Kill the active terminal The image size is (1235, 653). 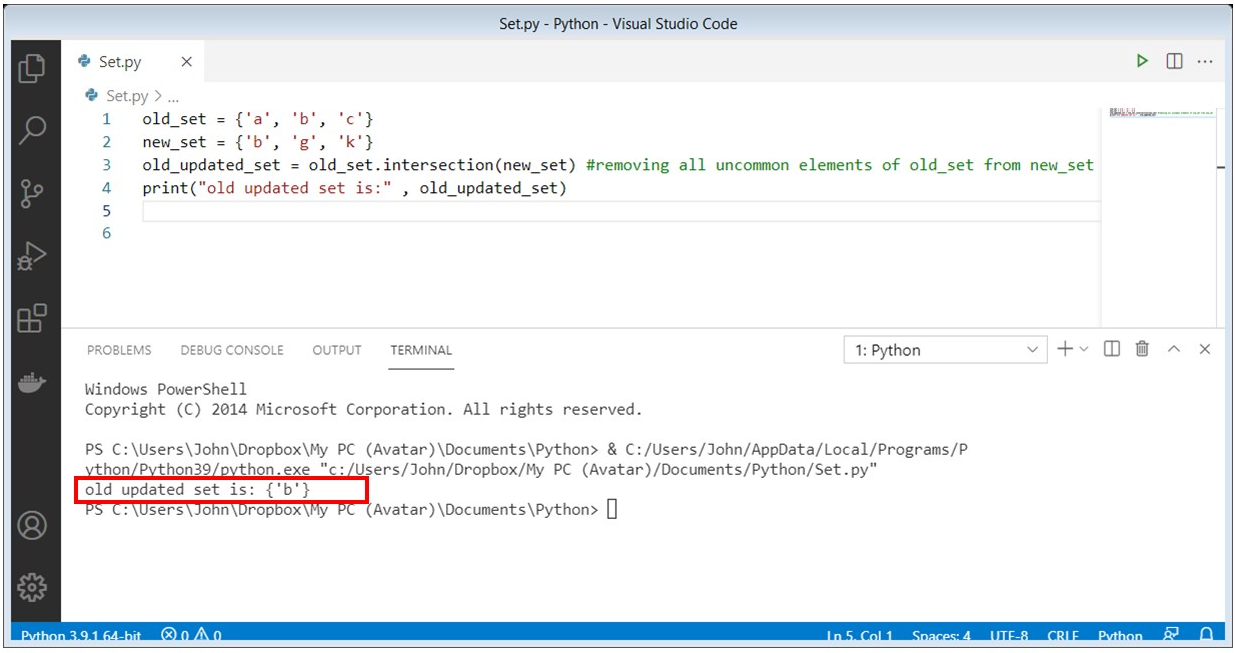[1141, 349]
